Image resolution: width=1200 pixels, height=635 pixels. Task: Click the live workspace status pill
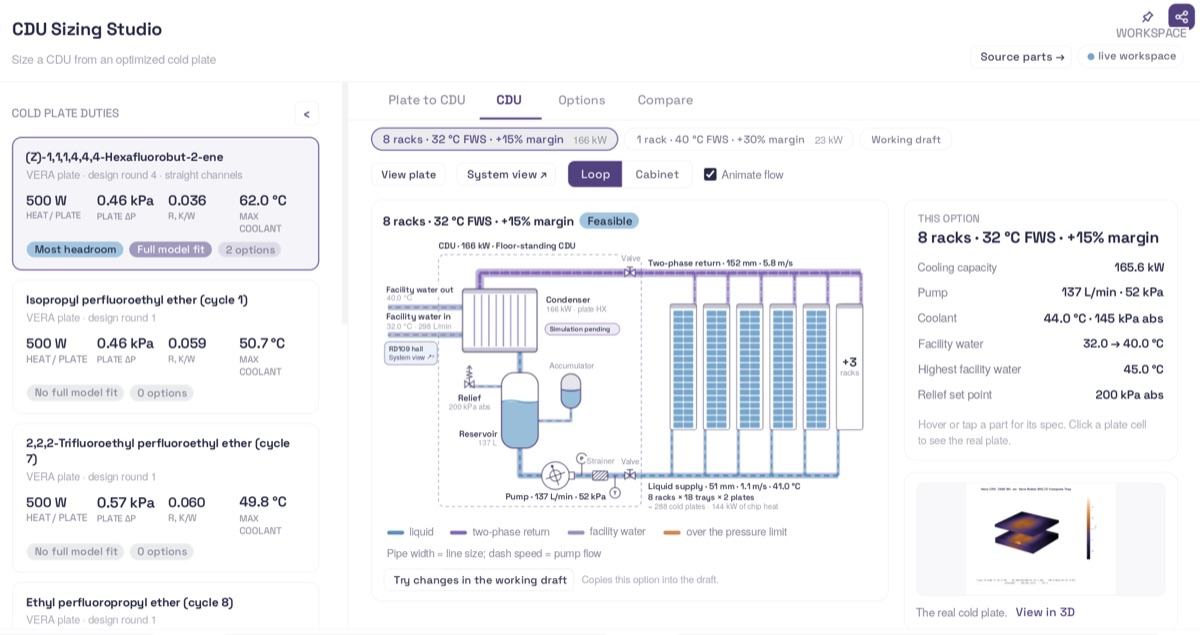click(1132, 56)
